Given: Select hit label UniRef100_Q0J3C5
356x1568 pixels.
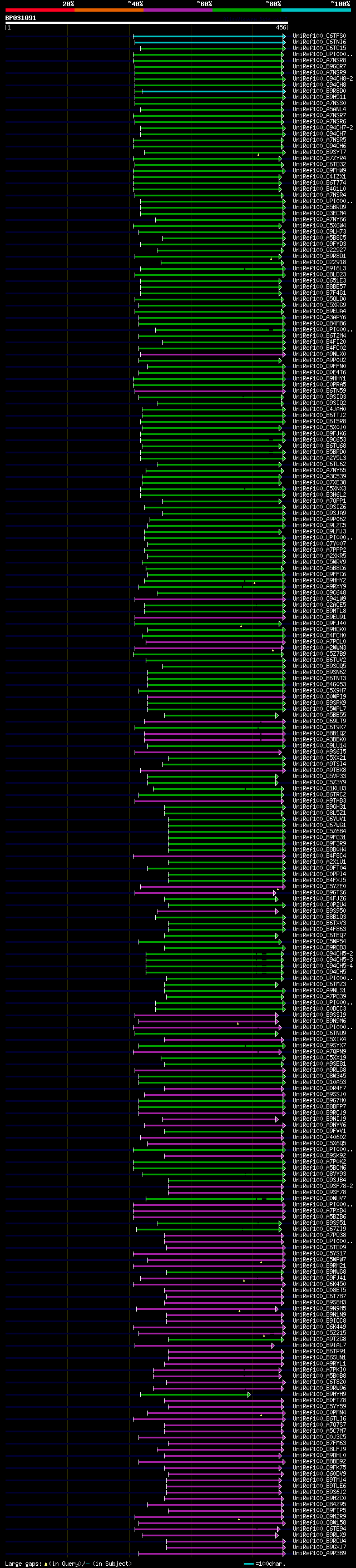Looking at the screenshot, I should coord(319,1437).
